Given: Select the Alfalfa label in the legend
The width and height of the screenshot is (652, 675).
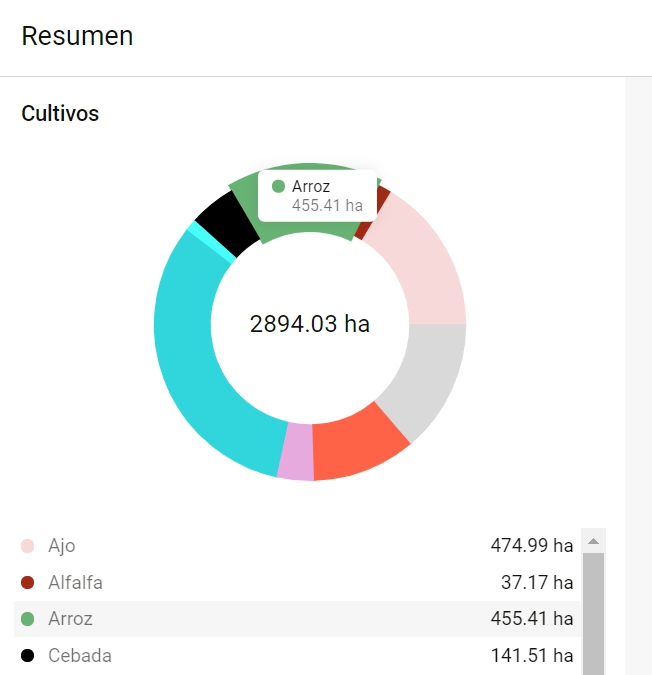Looking at the screenshot, I should pyautogui.click(x=75, y=583).
